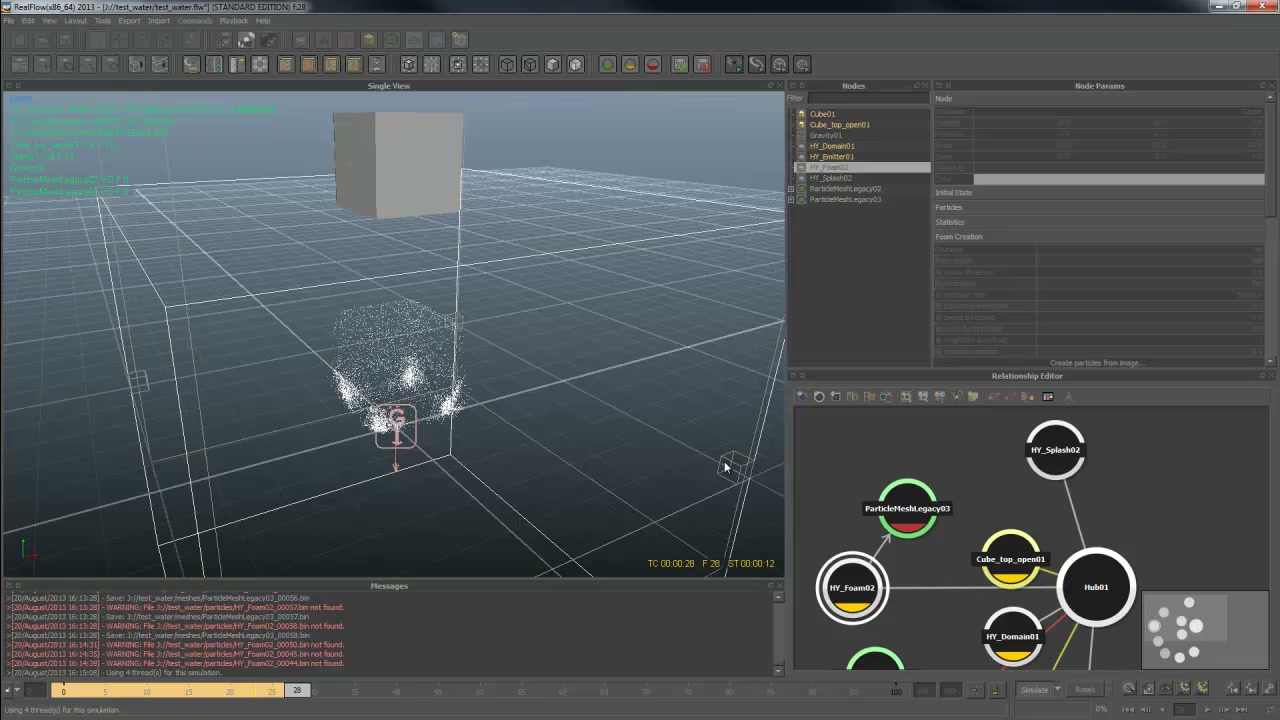Click the play forward button
The height and width of the screenshot is (720, 1280).
pos(1208,710)
